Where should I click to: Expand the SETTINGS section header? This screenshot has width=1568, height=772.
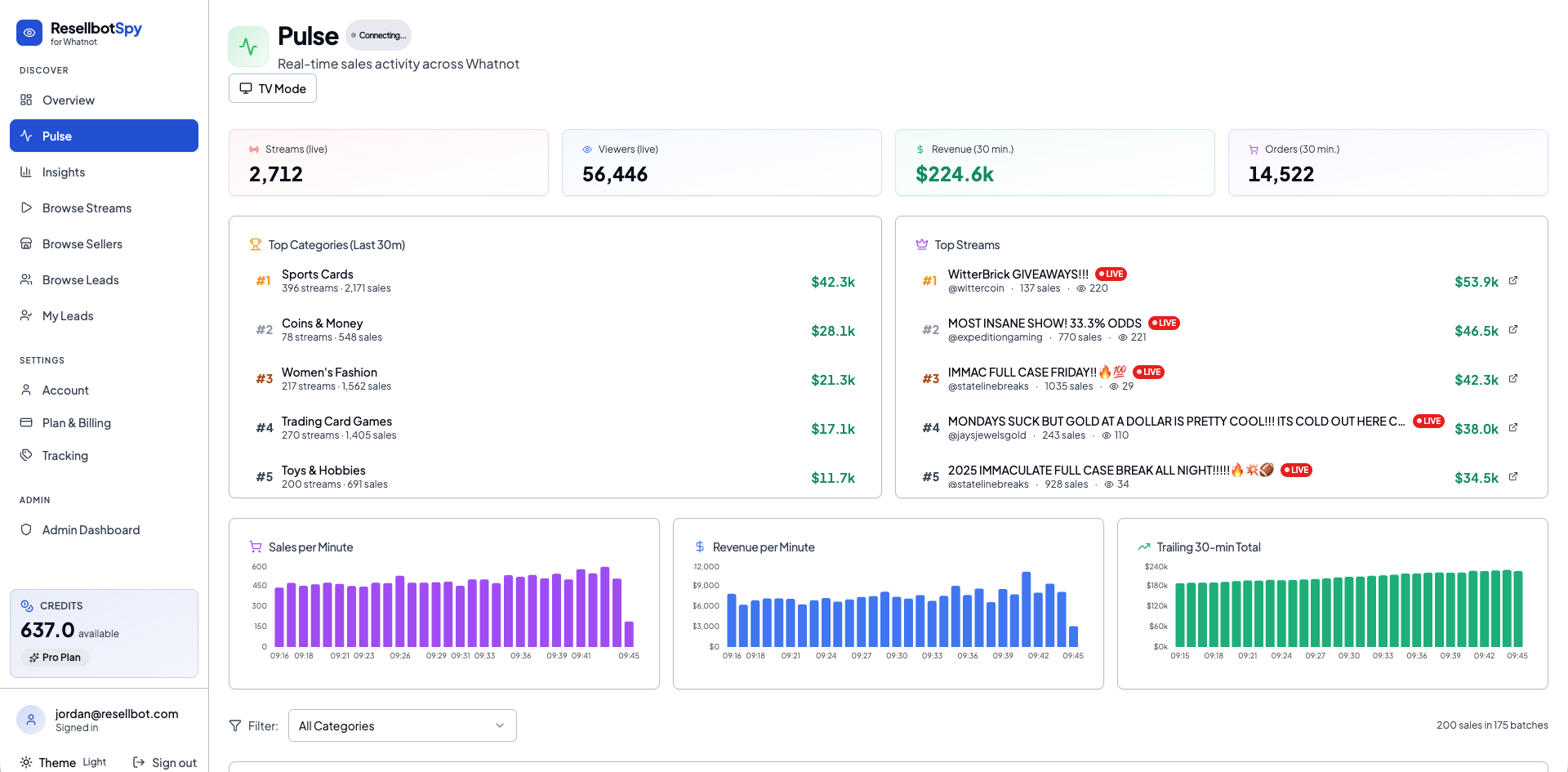[41, 360]
